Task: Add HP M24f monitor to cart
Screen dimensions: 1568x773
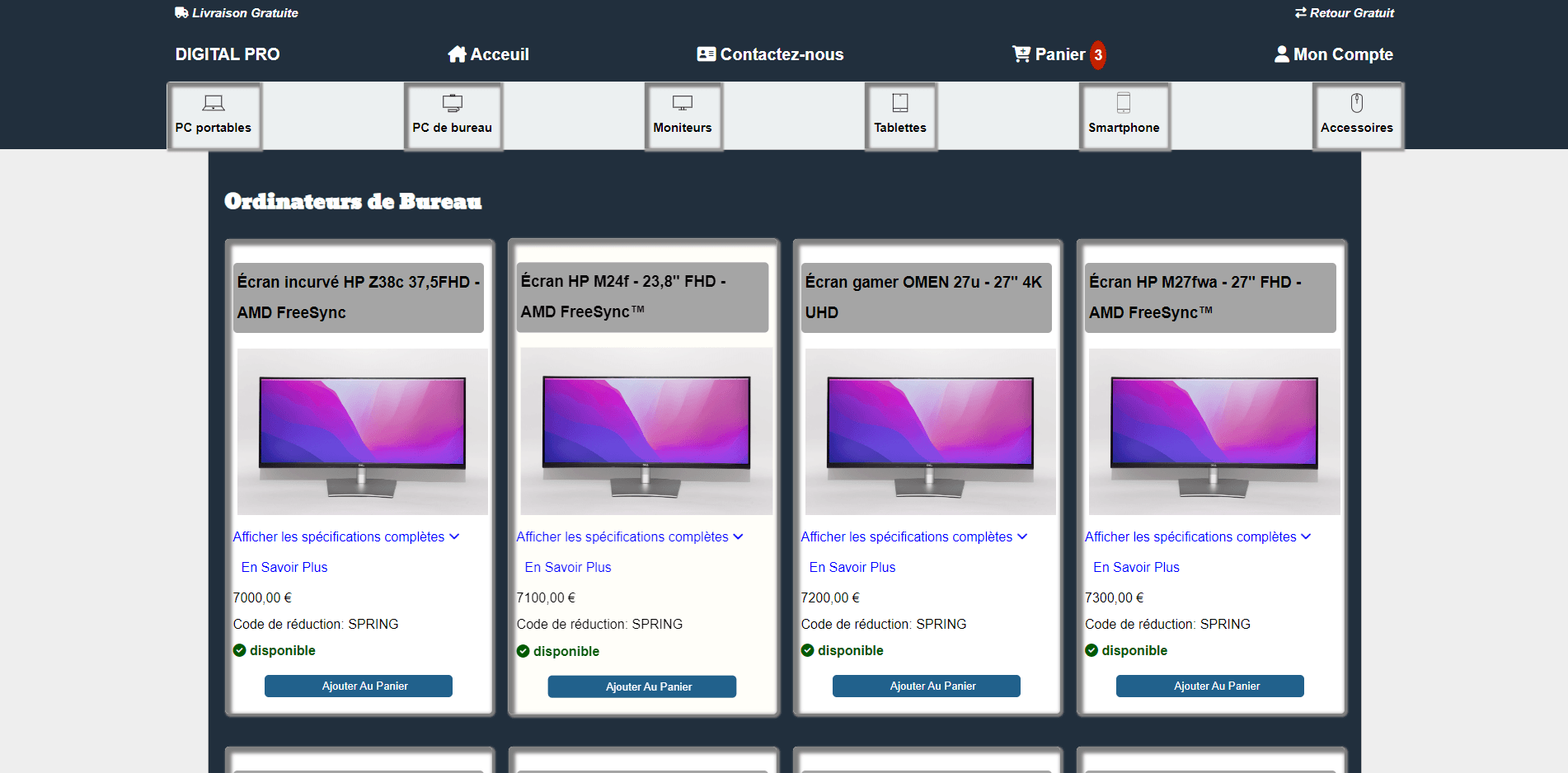Action: (x=642, y=686)
